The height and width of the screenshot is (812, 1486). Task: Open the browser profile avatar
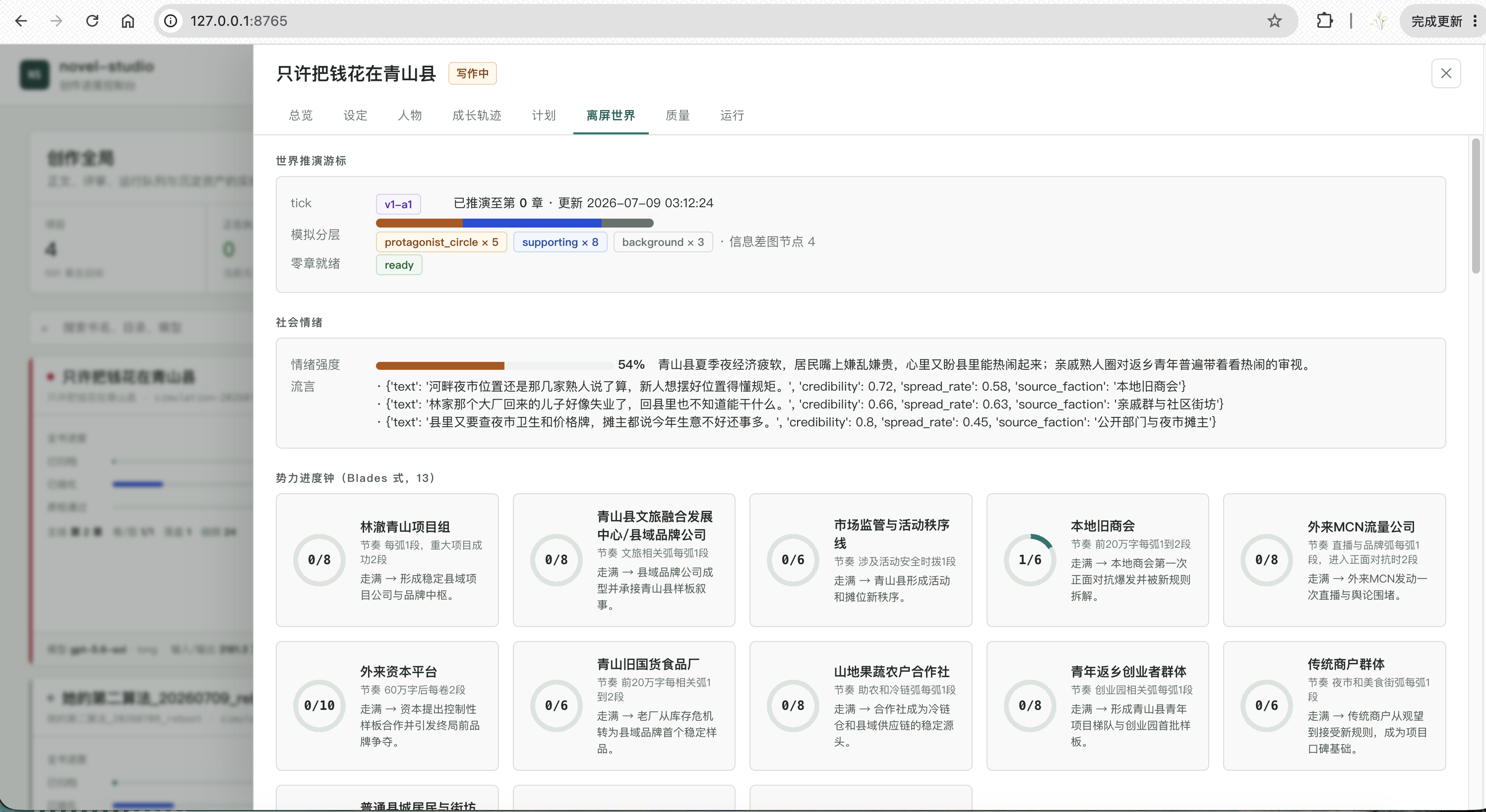coord(1379,21)
